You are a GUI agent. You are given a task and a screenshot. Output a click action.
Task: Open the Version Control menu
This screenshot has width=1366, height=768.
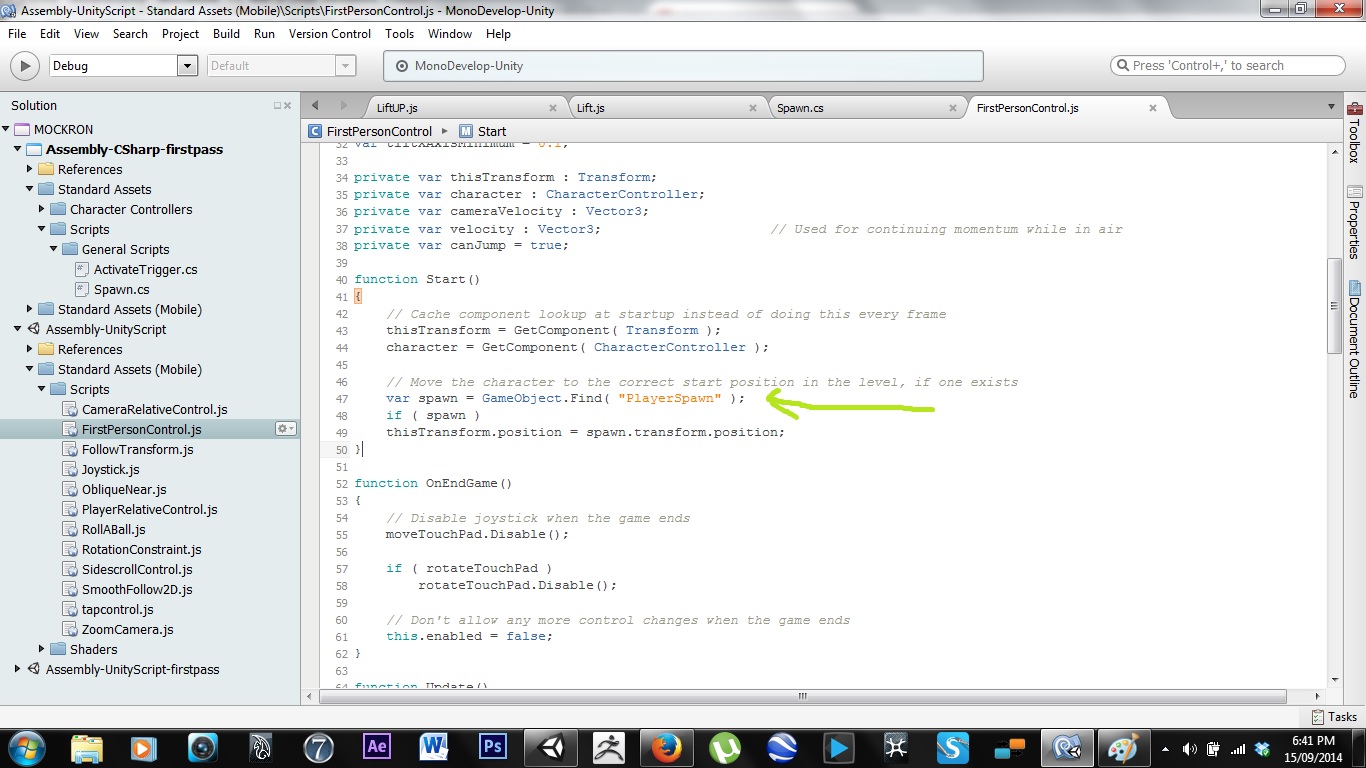click(x=330, y=33)
